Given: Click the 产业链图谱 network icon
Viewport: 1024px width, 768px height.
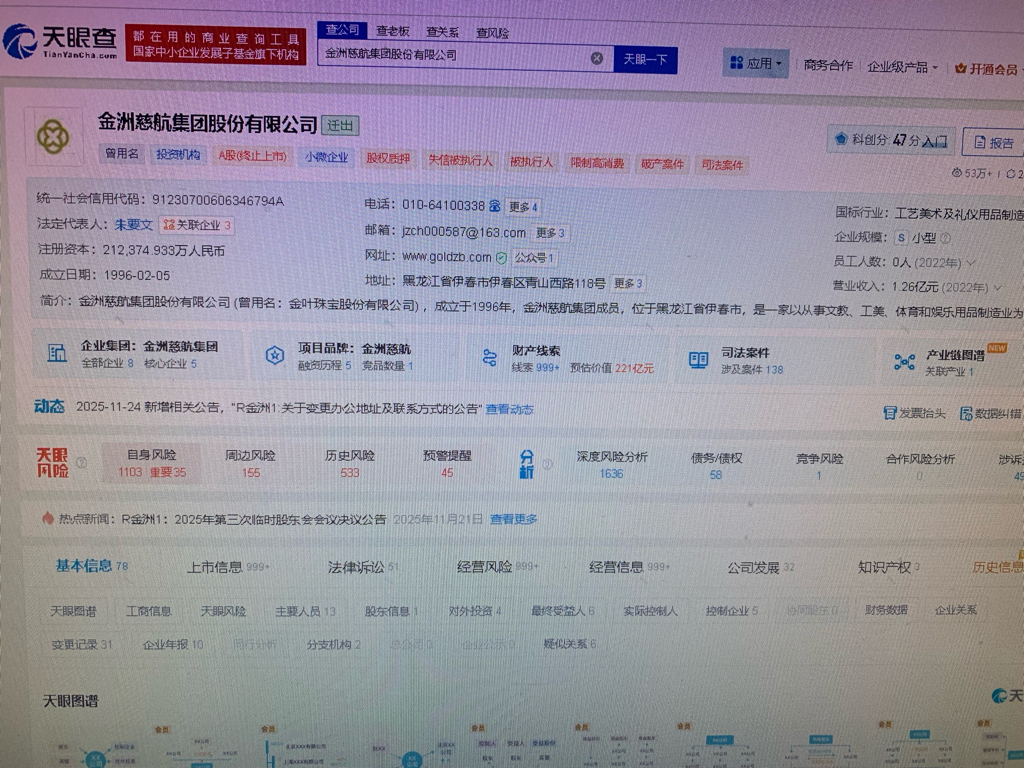Looking at the screenshot, I should pyautogui.click(x=904, y=362).
